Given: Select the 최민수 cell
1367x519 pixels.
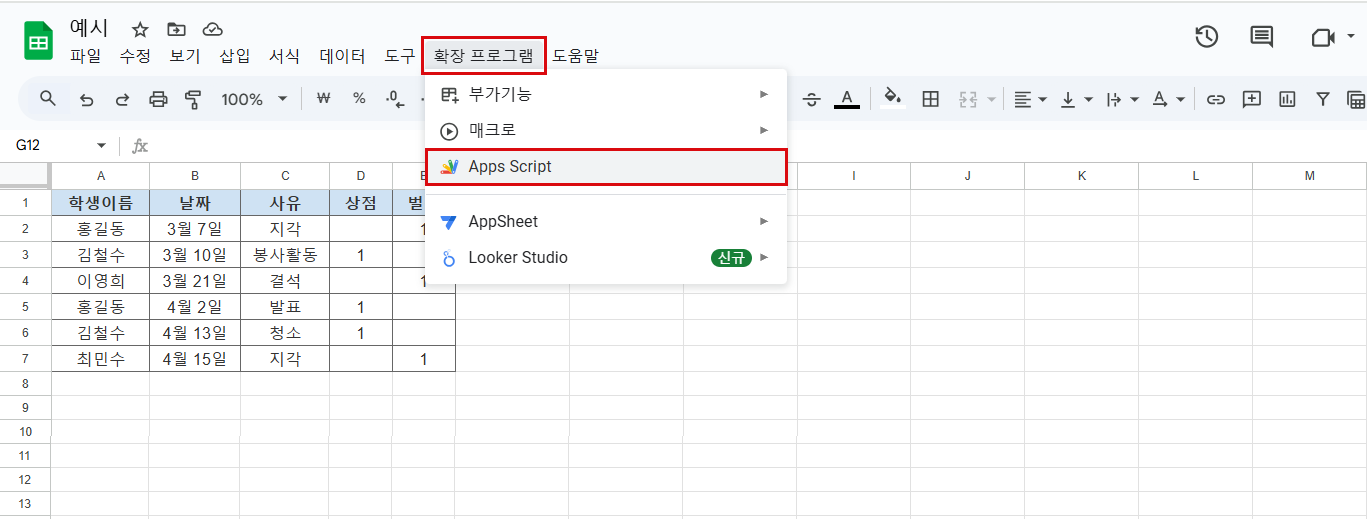Looking at the screenshot, I should pyautogui.click(x=100, y=359).
